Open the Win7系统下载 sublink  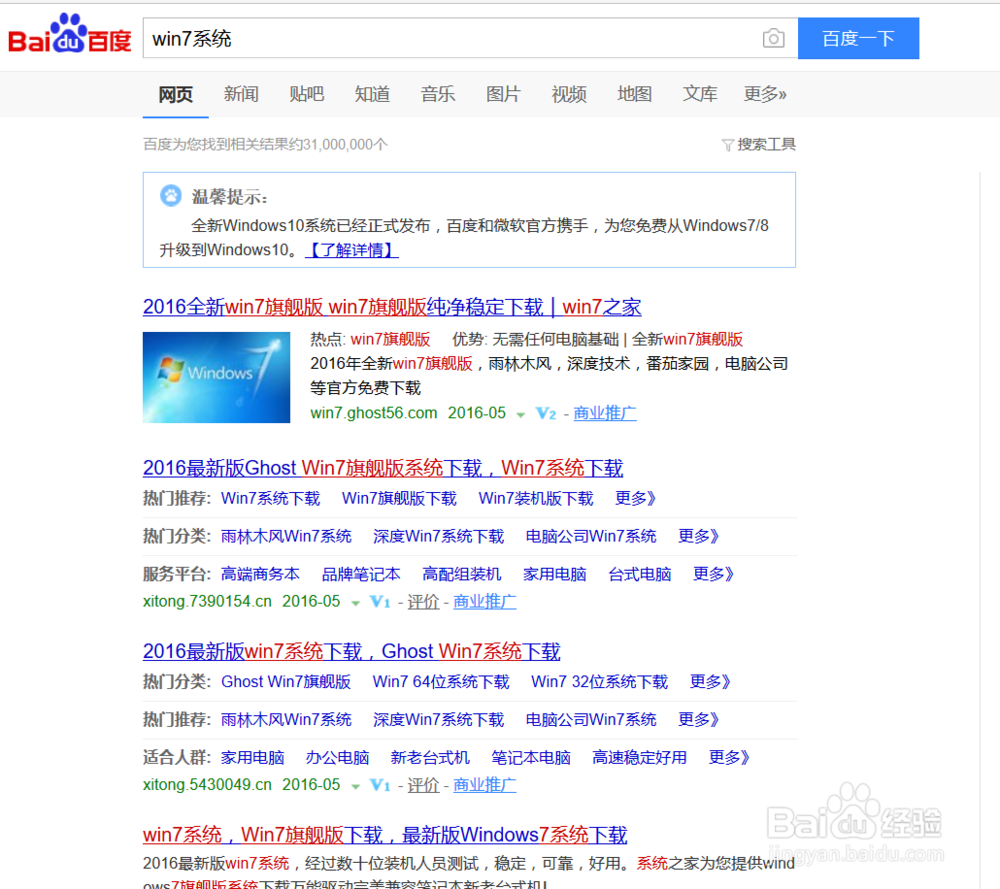pos(270,499)
